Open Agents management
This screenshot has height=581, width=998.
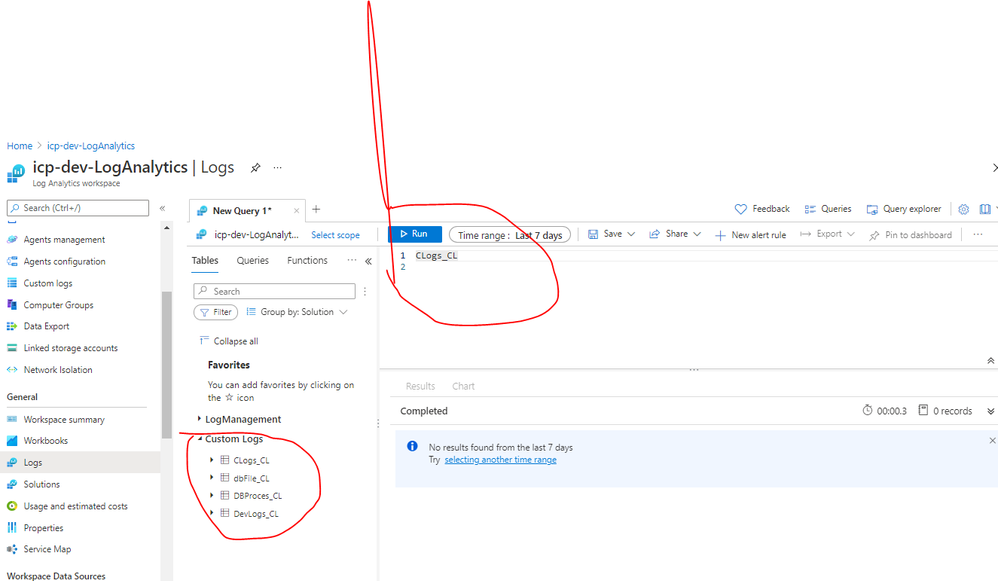64,240
